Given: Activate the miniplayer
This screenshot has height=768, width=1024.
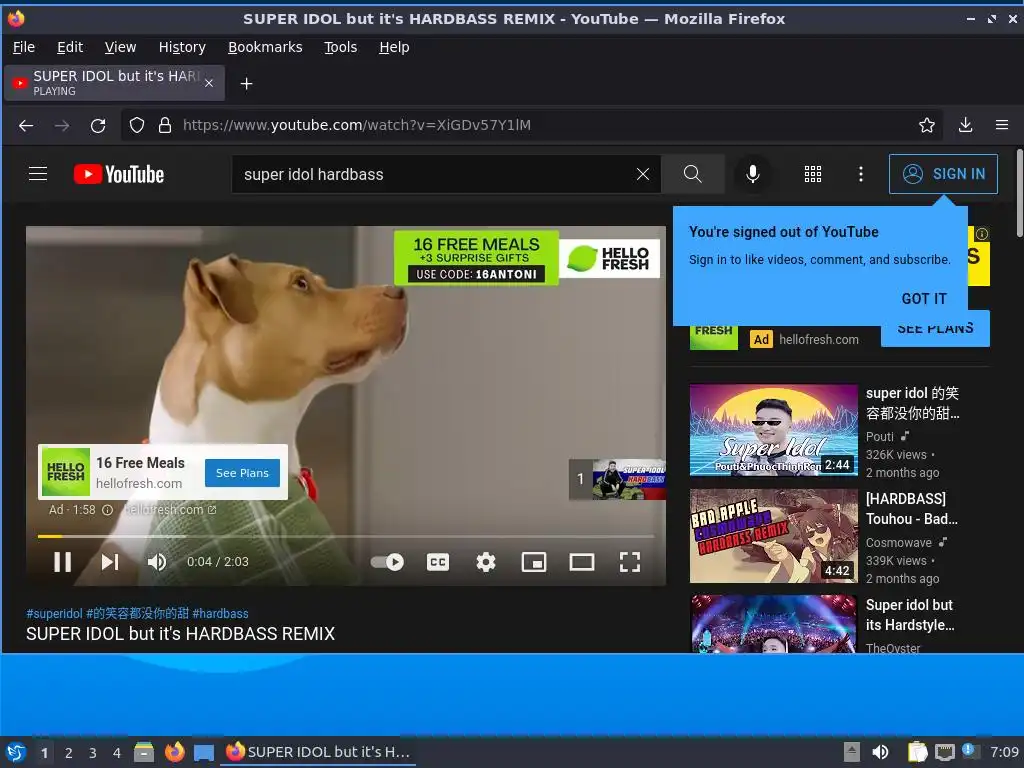Looking at the screenshot, I should pyautogui.click(x=534, y=562).
